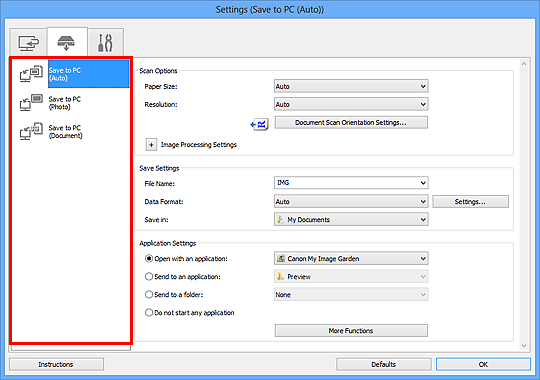Select the scan-from-operation-panel tab icon
This screenshot has height=380, width=540.
click(x=67, y=42)
